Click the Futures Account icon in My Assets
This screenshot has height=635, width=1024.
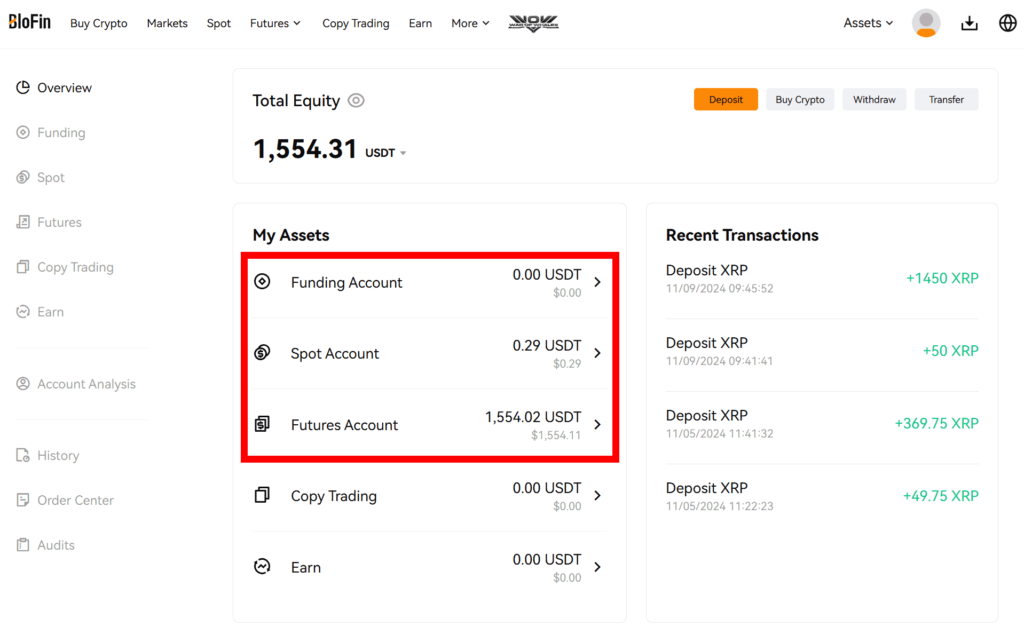pyautogui.click(x=262, y=424)
